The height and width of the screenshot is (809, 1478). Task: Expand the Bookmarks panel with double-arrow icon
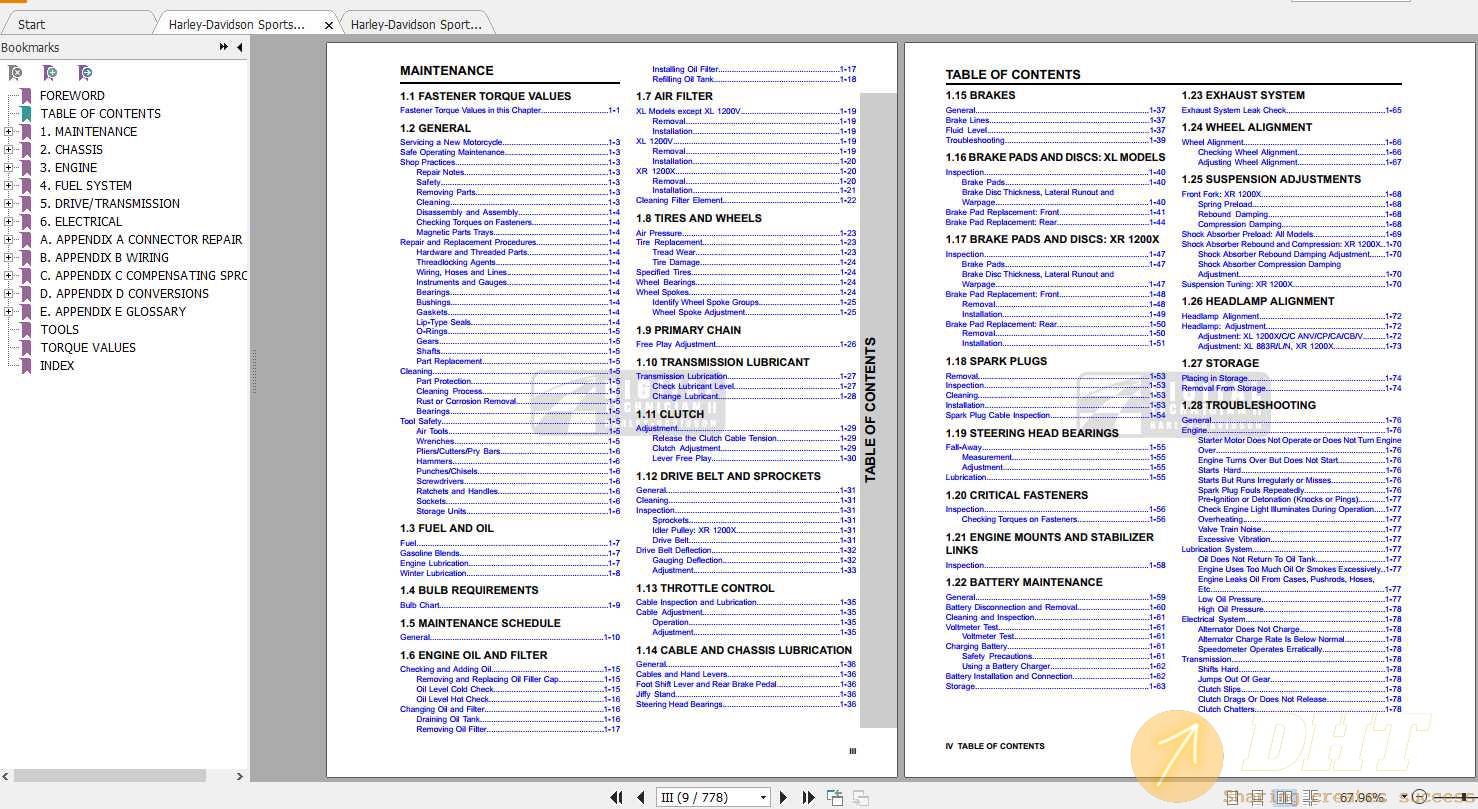pyautogui.click(x=224, y=47)
